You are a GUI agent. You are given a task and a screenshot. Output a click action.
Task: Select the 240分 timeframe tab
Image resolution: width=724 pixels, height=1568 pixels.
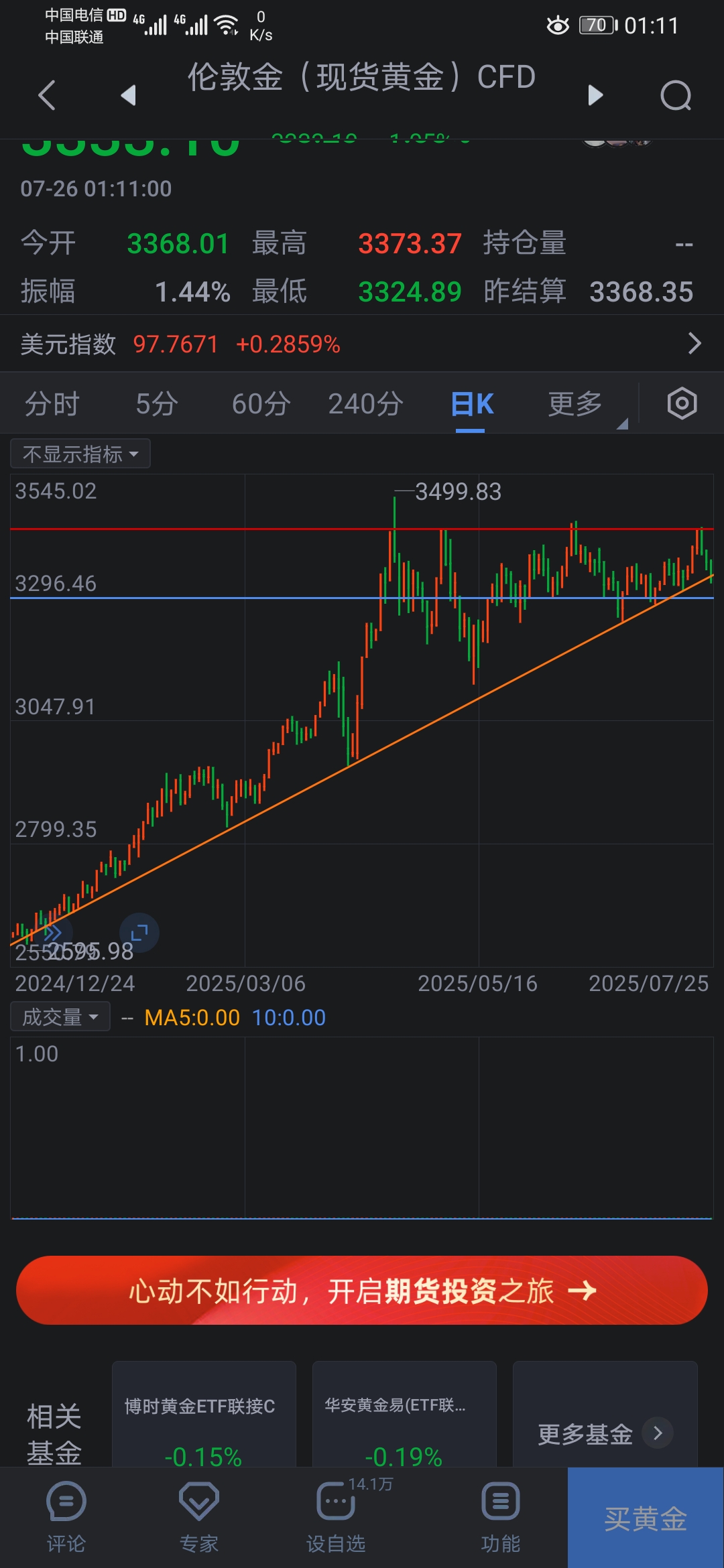(x=365, y=404)
